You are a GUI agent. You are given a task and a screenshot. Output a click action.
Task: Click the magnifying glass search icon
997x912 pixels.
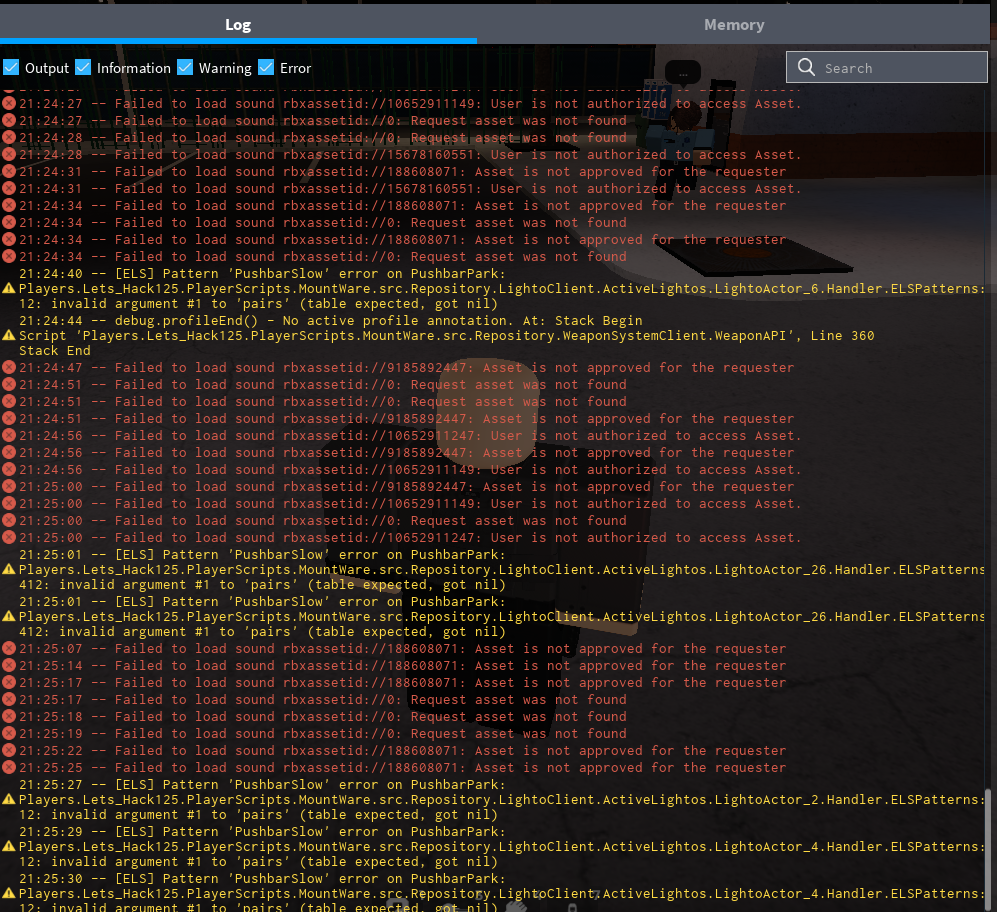tap(806, 68)
